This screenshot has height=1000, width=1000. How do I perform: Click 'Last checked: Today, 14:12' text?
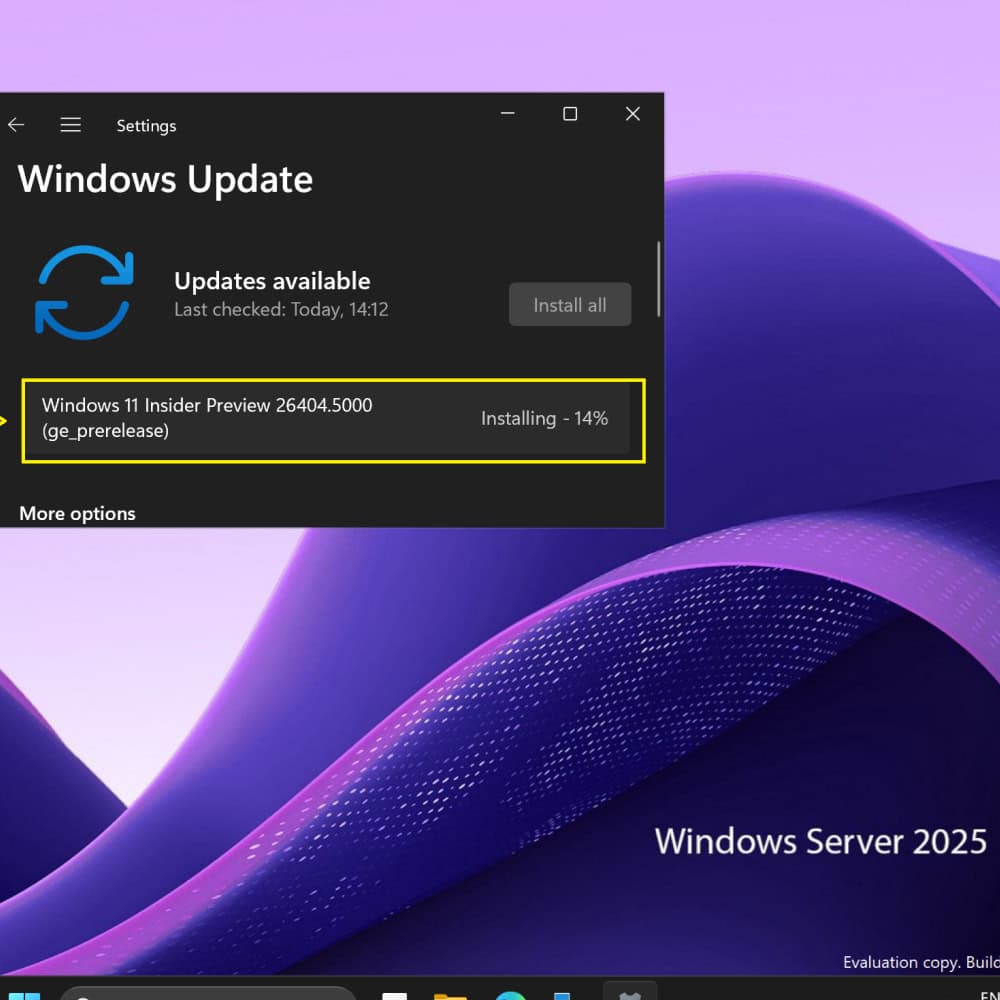281,310
